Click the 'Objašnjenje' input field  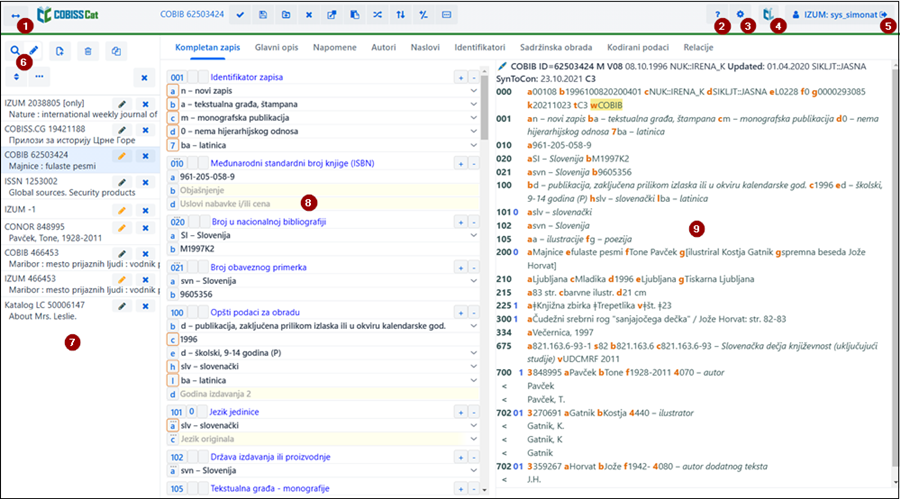coord(328,190)
